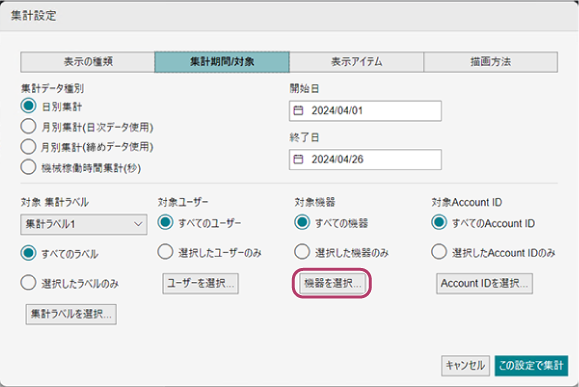This screenshot has height=387, width=579.
Task: Select すべてのユーザー radio button
Action: (x=165, y=223)
